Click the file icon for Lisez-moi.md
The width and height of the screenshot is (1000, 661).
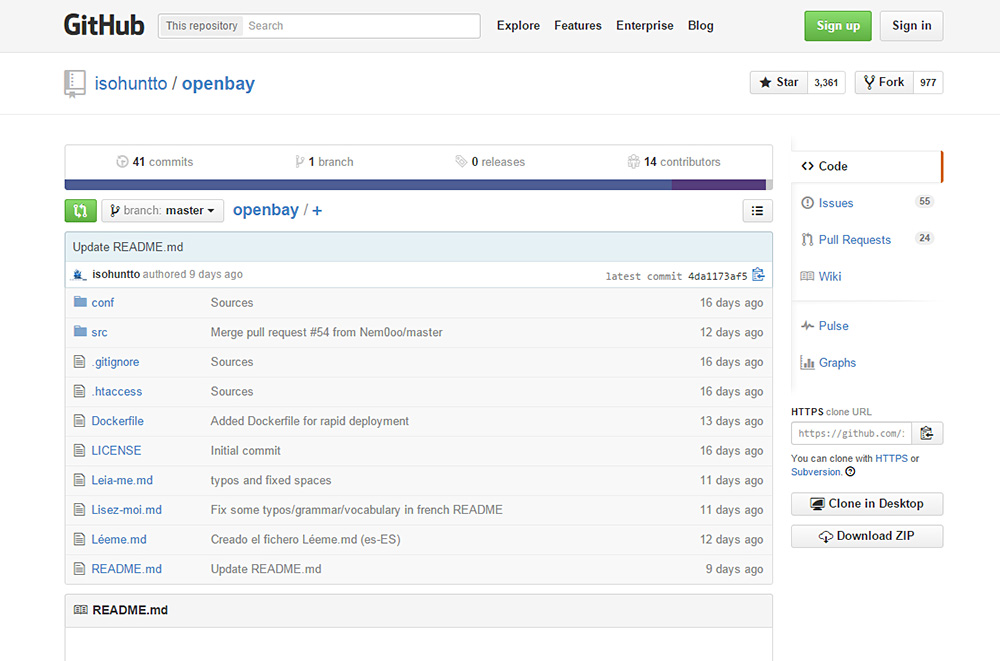point(79,509)
